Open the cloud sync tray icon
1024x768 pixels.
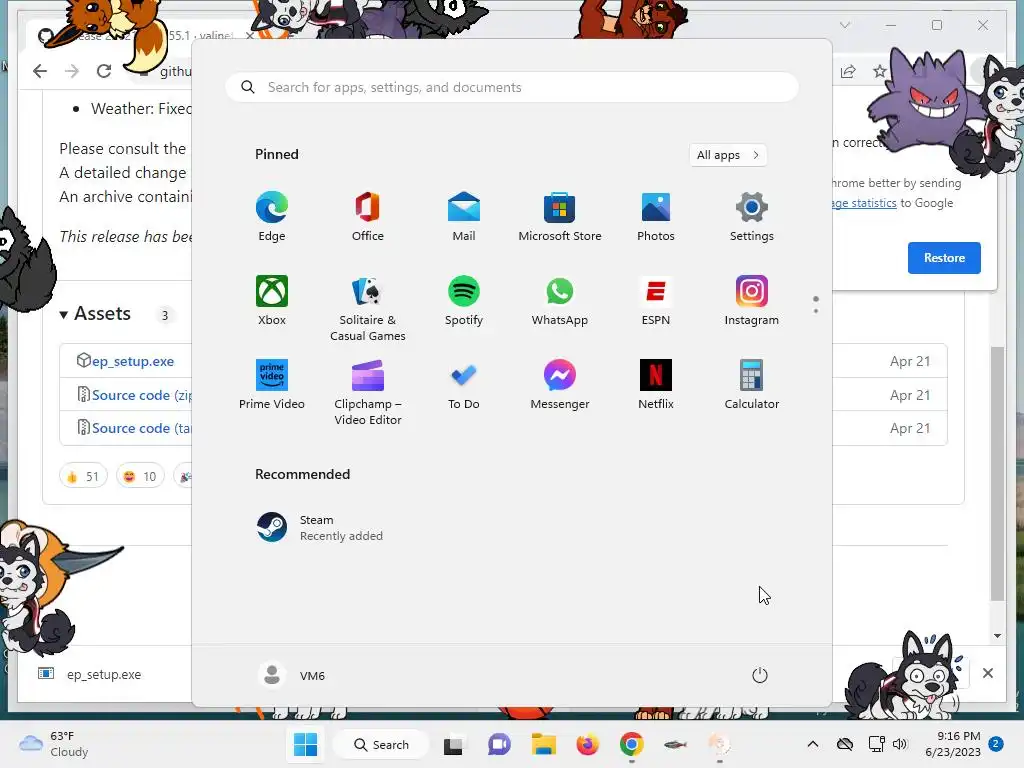[x=845, y=744]
